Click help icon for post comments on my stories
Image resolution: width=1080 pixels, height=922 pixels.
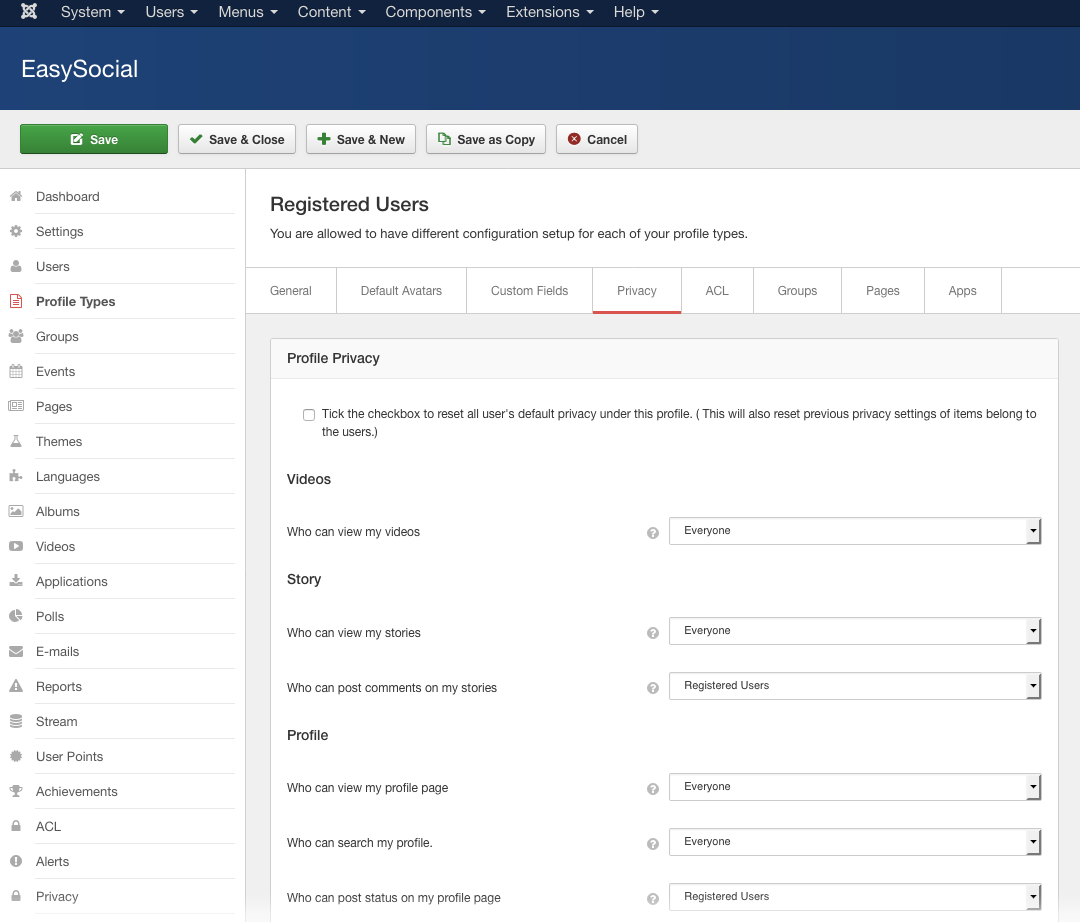(653, 688)
